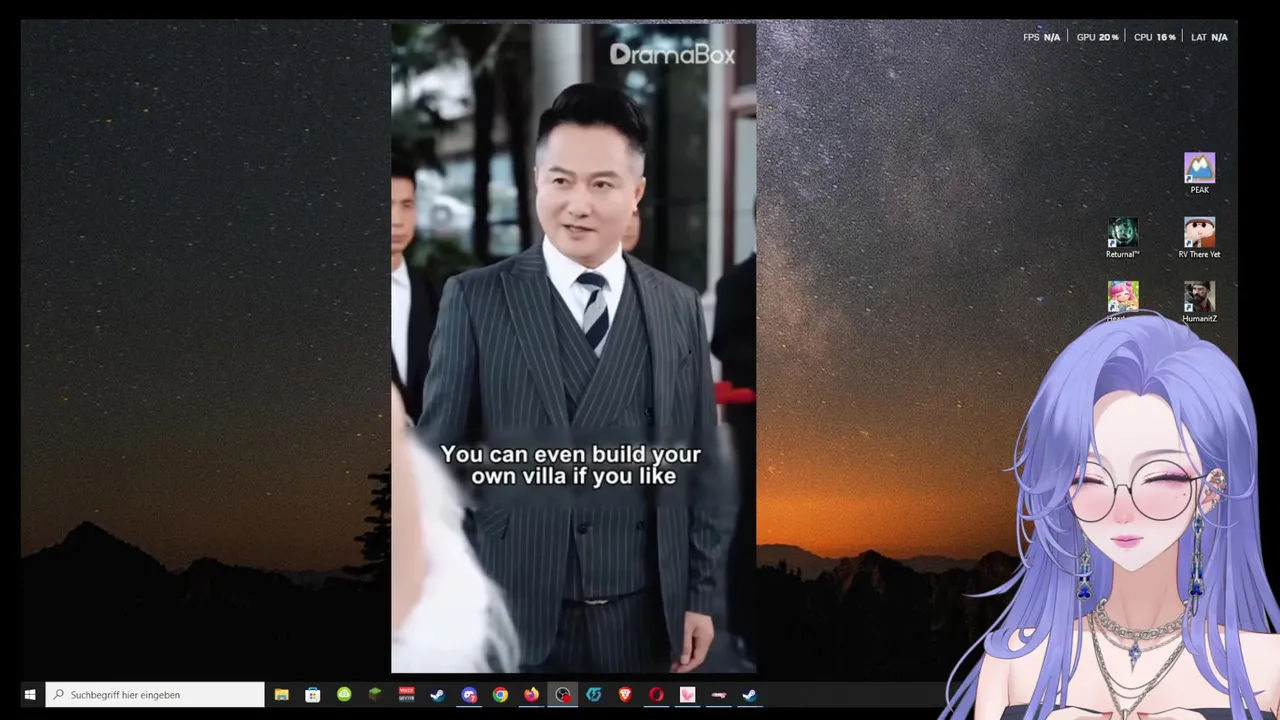Open Firefox from the taskbar

click(x=531, y=695)
